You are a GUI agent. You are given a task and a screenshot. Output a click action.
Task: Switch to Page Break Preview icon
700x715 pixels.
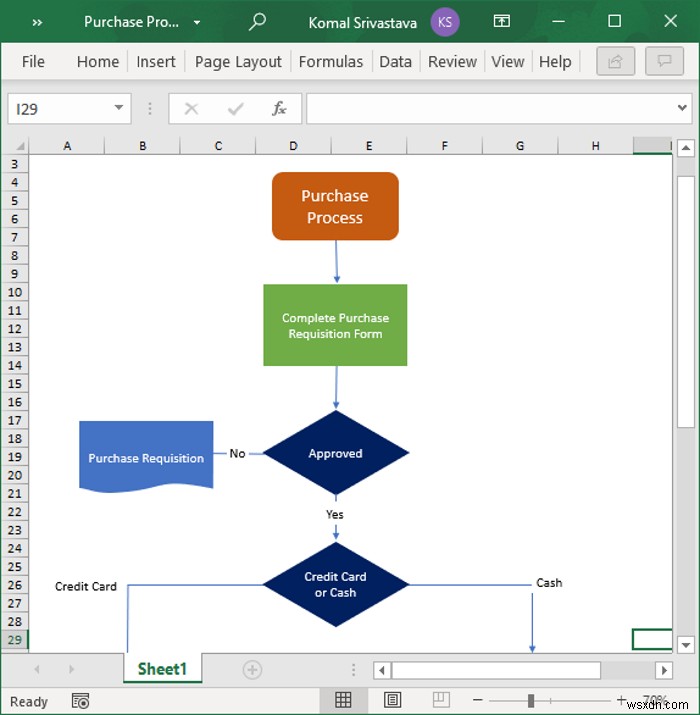[441, 700]
